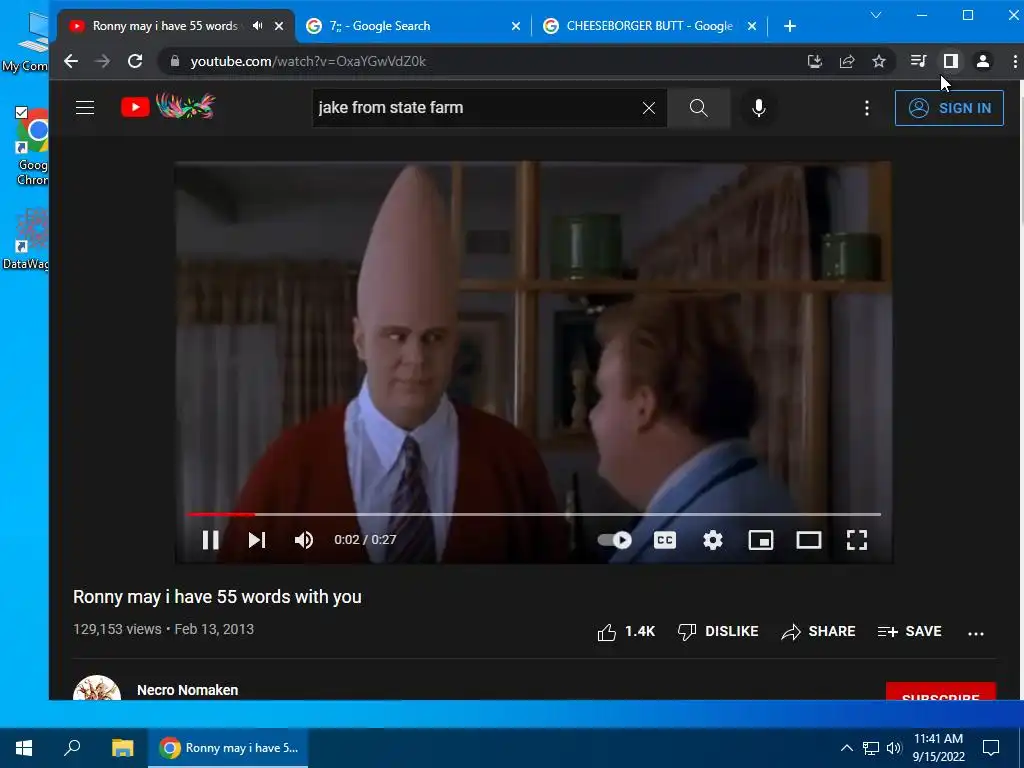Open network status tray icon
Viewport: 1024px width, 768px height.
click(871, 748)
